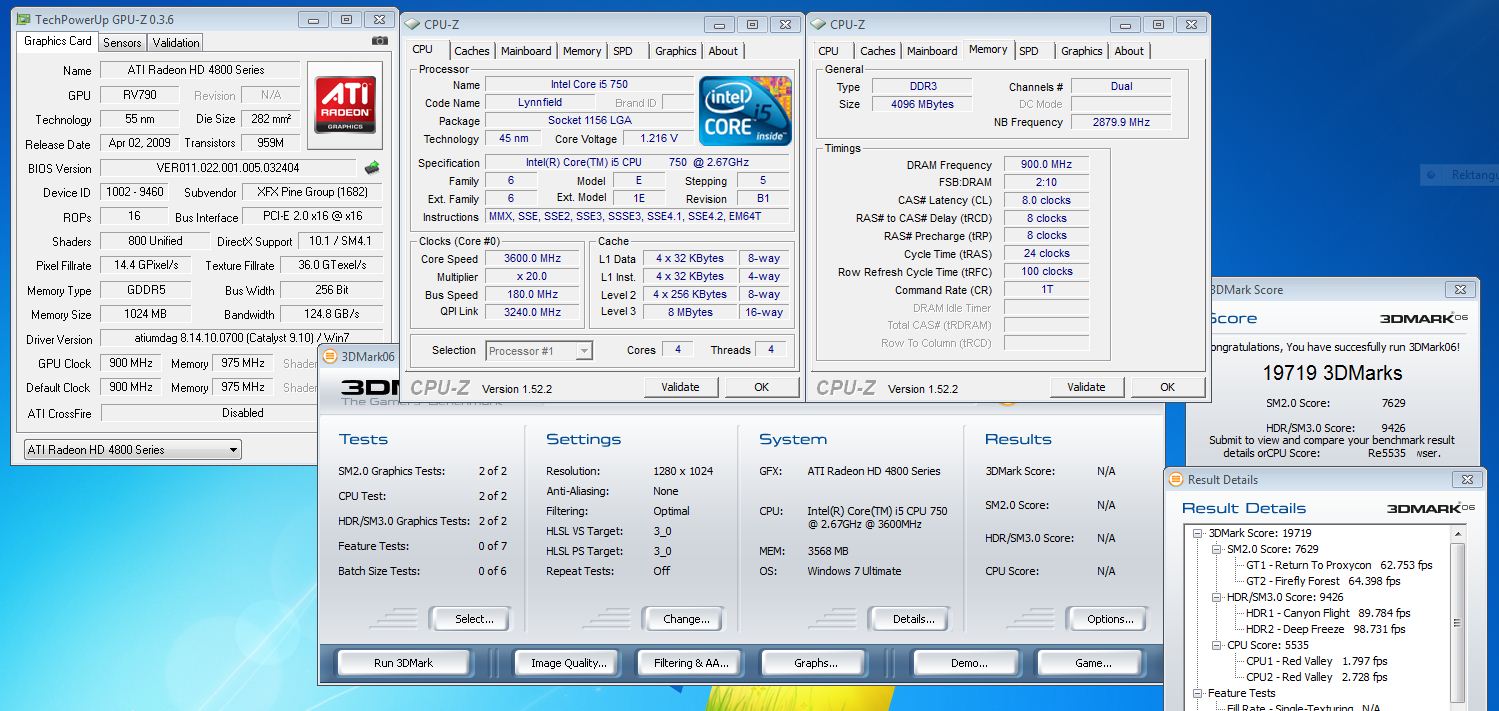Screen dimensions: 1499x711
Task: Select GT1 - Return To Proxycon result row
Action: tap(1339, 565)
